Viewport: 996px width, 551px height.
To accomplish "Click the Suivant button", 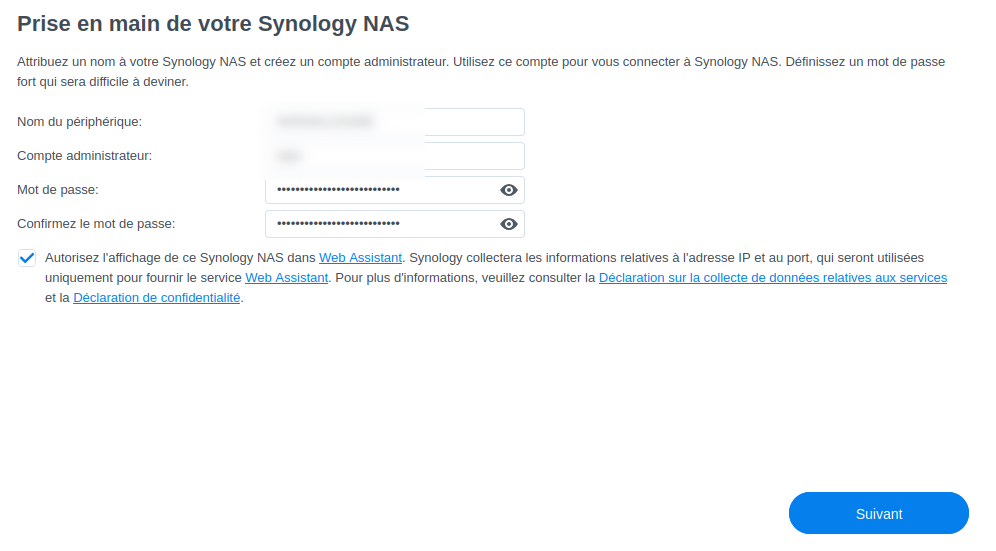I will tap(878, 514).
